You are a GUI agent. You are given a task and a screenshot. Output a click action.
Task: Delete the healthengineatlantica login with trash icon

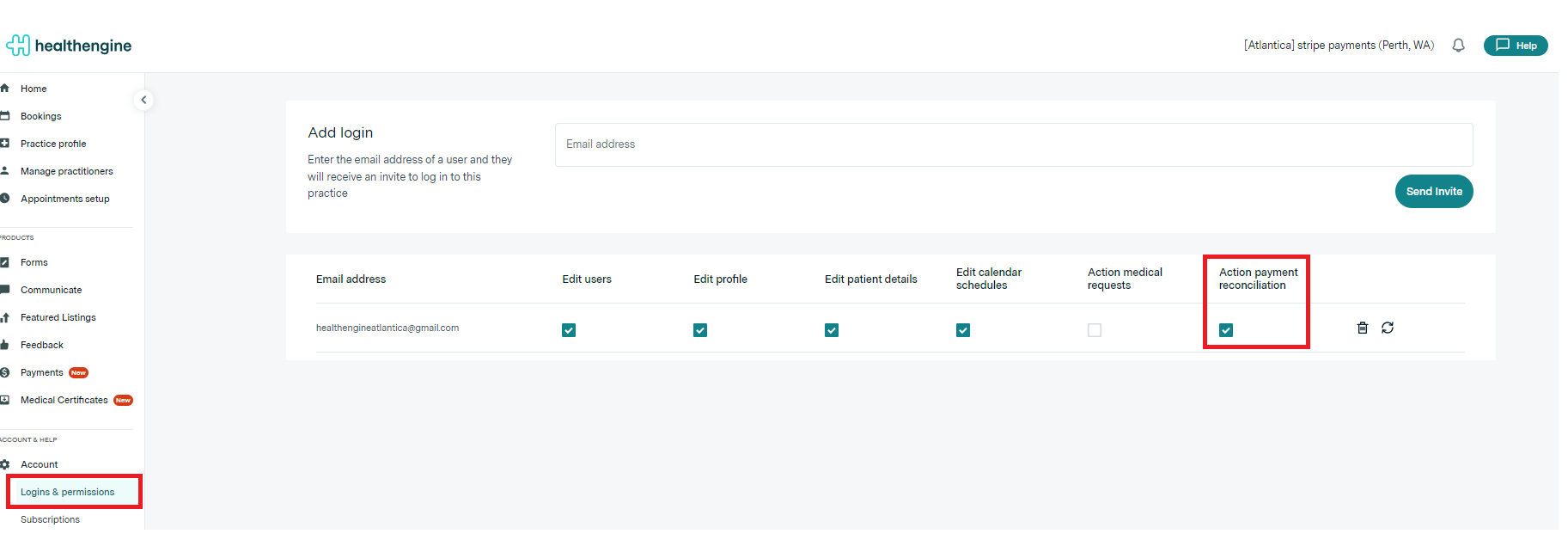(x=1362, y=328)
